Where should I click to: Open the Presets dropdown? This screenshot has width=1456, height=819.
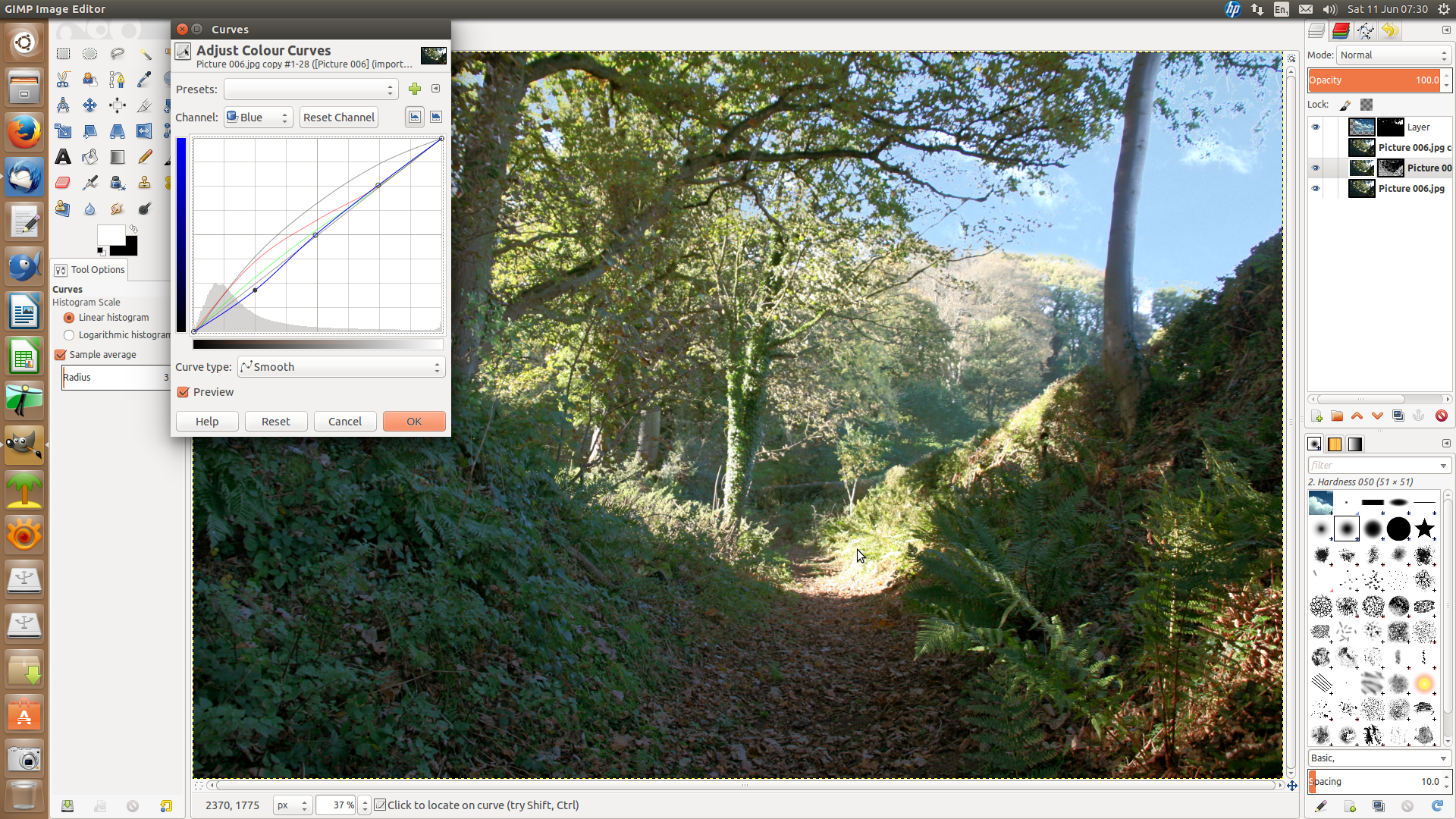point(311,89)
